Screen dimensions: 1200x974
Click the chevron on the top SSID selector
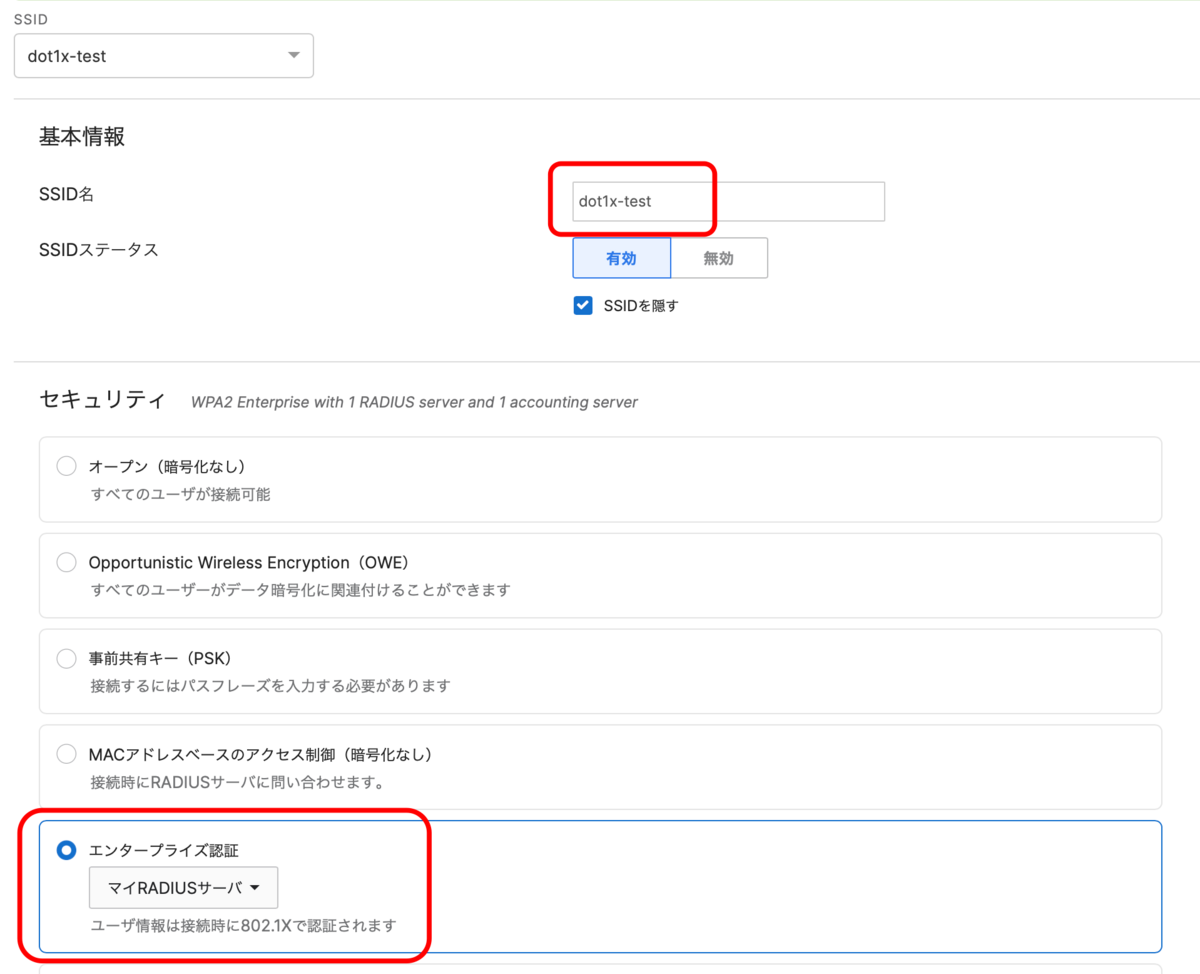(293, 55)
